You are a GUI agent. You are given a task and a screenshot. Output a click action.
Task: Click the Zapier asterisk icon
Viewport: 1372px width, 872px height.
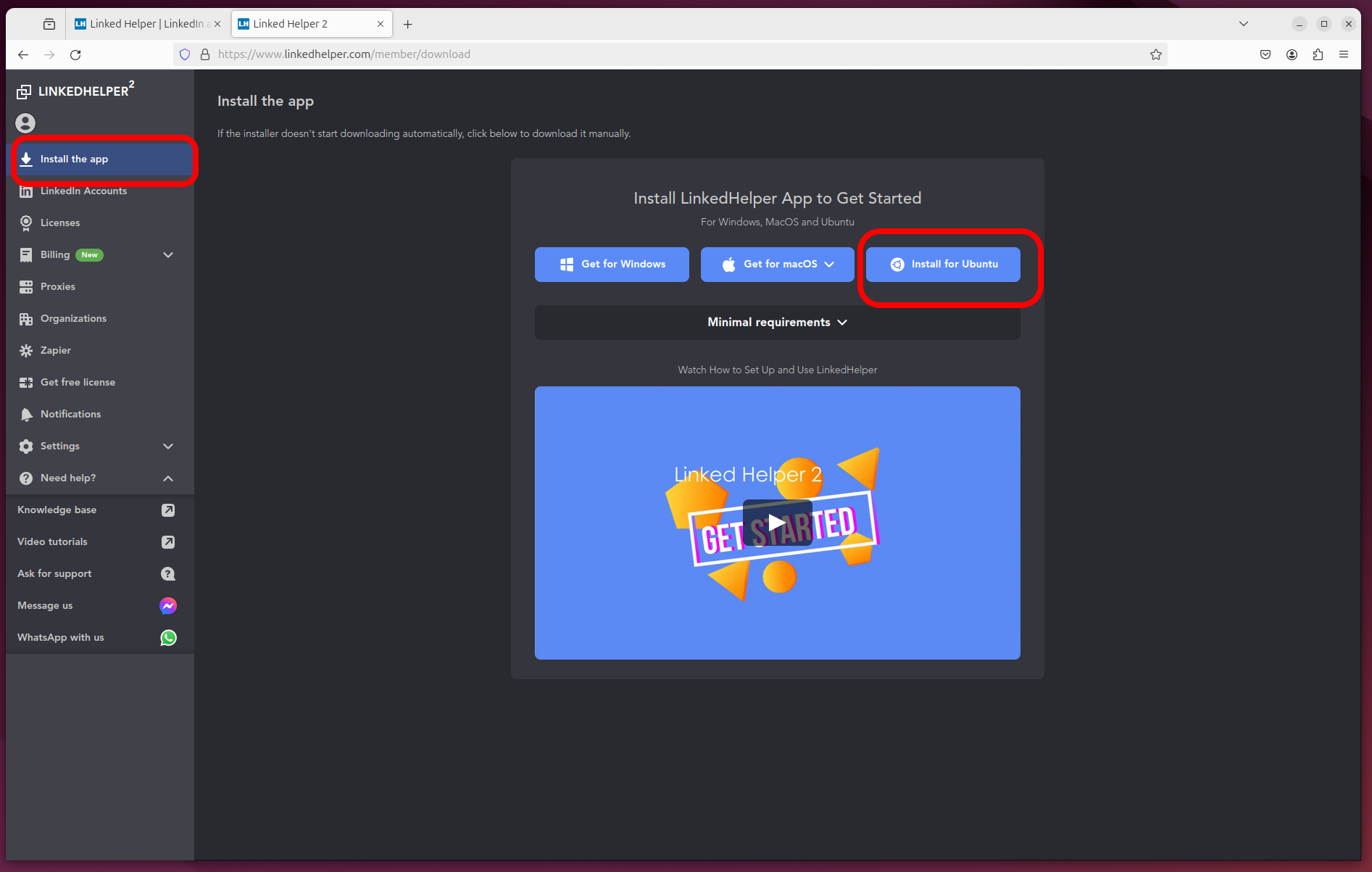26,351
